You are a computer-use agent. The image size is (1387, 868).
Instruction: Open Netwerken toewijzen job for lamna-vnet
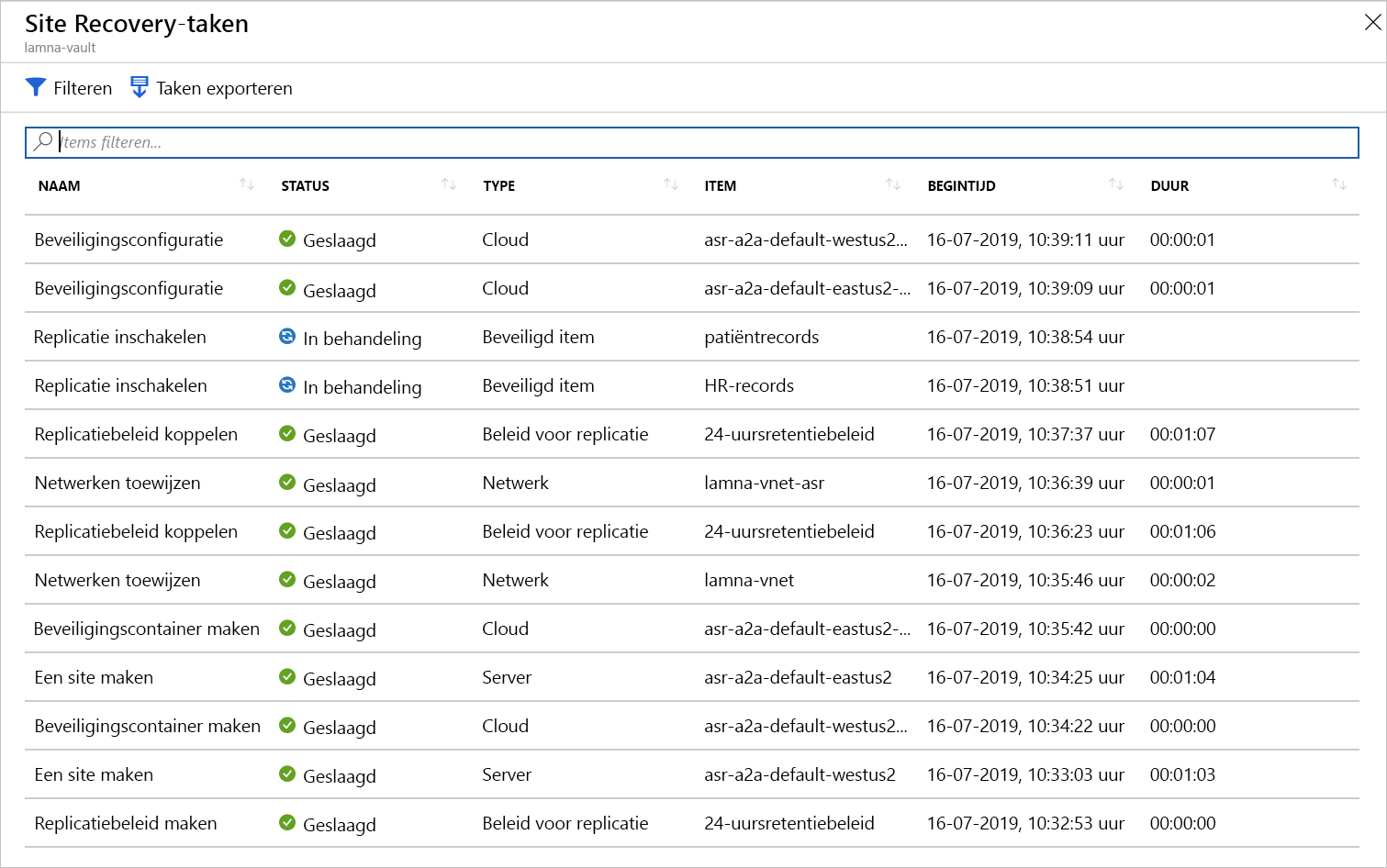point(117,580)
